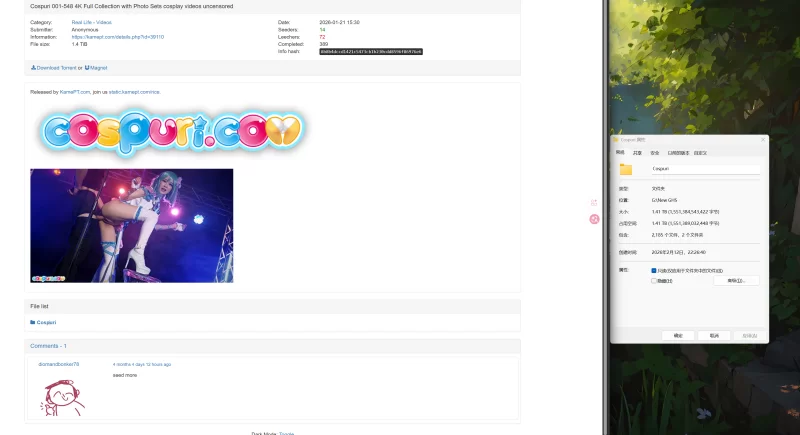Click the leechers count 72

click(x=322, y=37)
